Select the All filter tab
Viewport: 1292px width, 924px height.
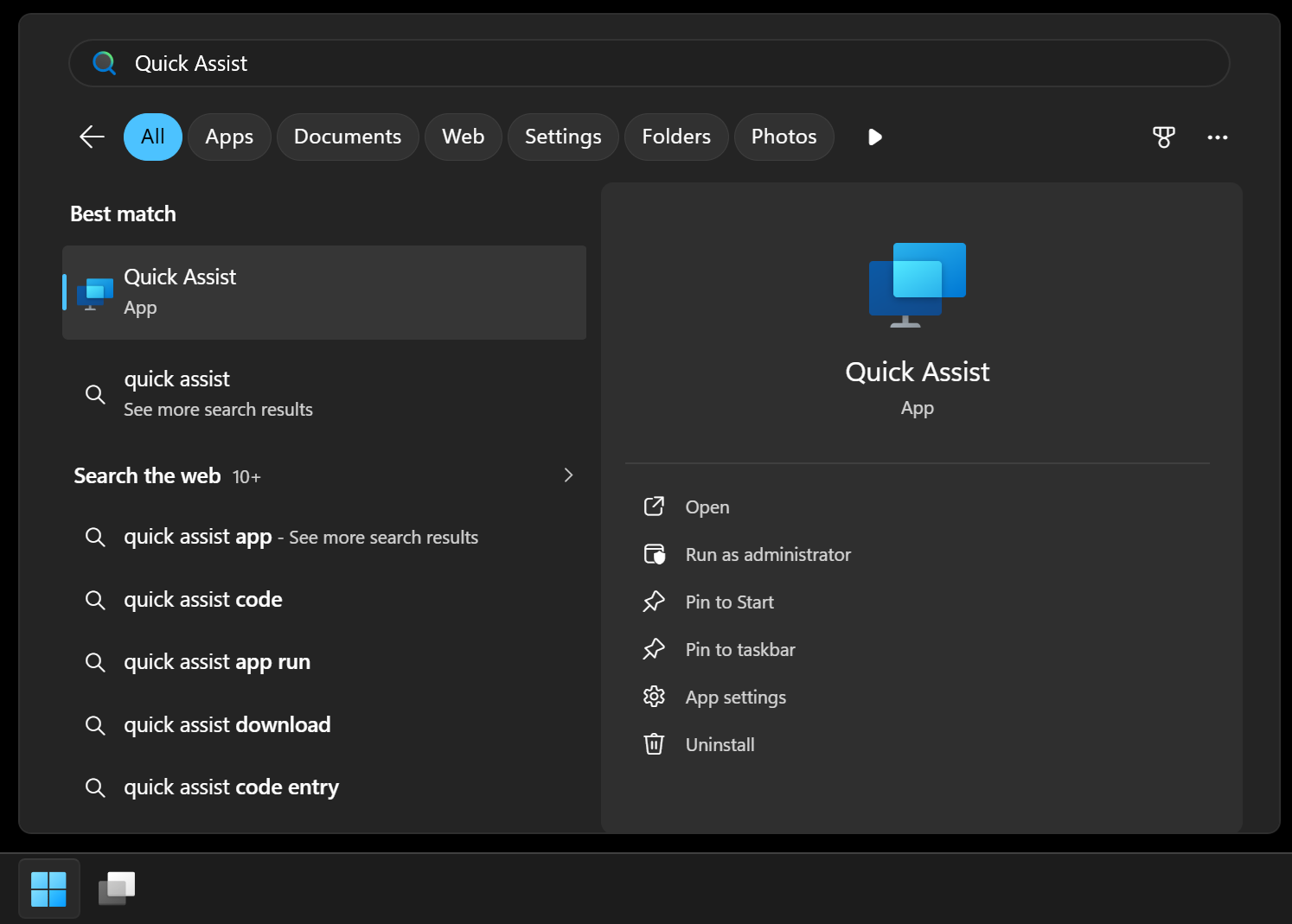pyautogui.click(x=153, y=137)
